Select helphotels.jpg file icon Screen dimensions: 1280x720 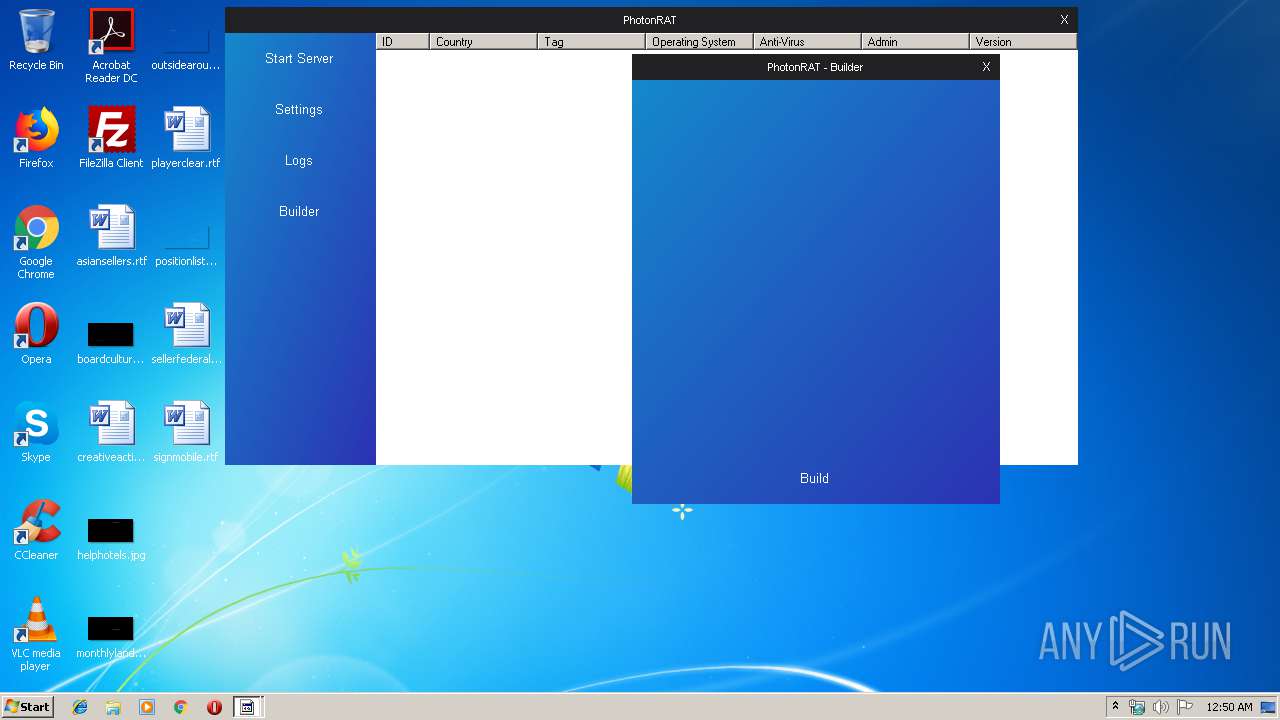[111, 538]
